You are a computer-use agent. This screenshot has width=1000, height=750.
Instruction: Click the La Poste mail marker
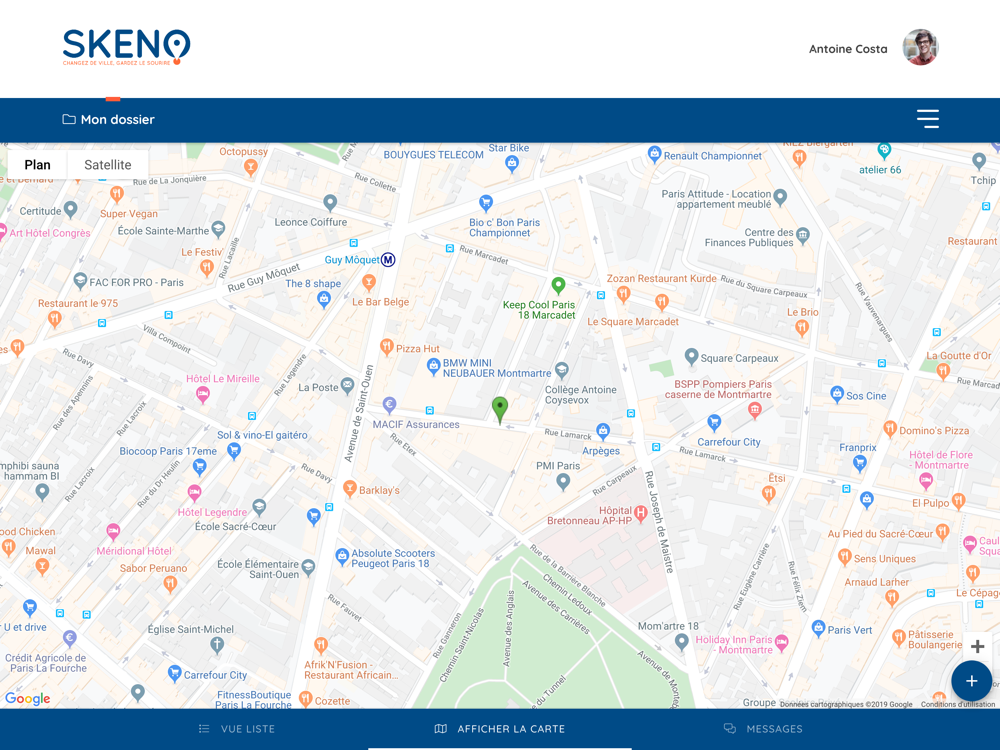tap(347, 385)
